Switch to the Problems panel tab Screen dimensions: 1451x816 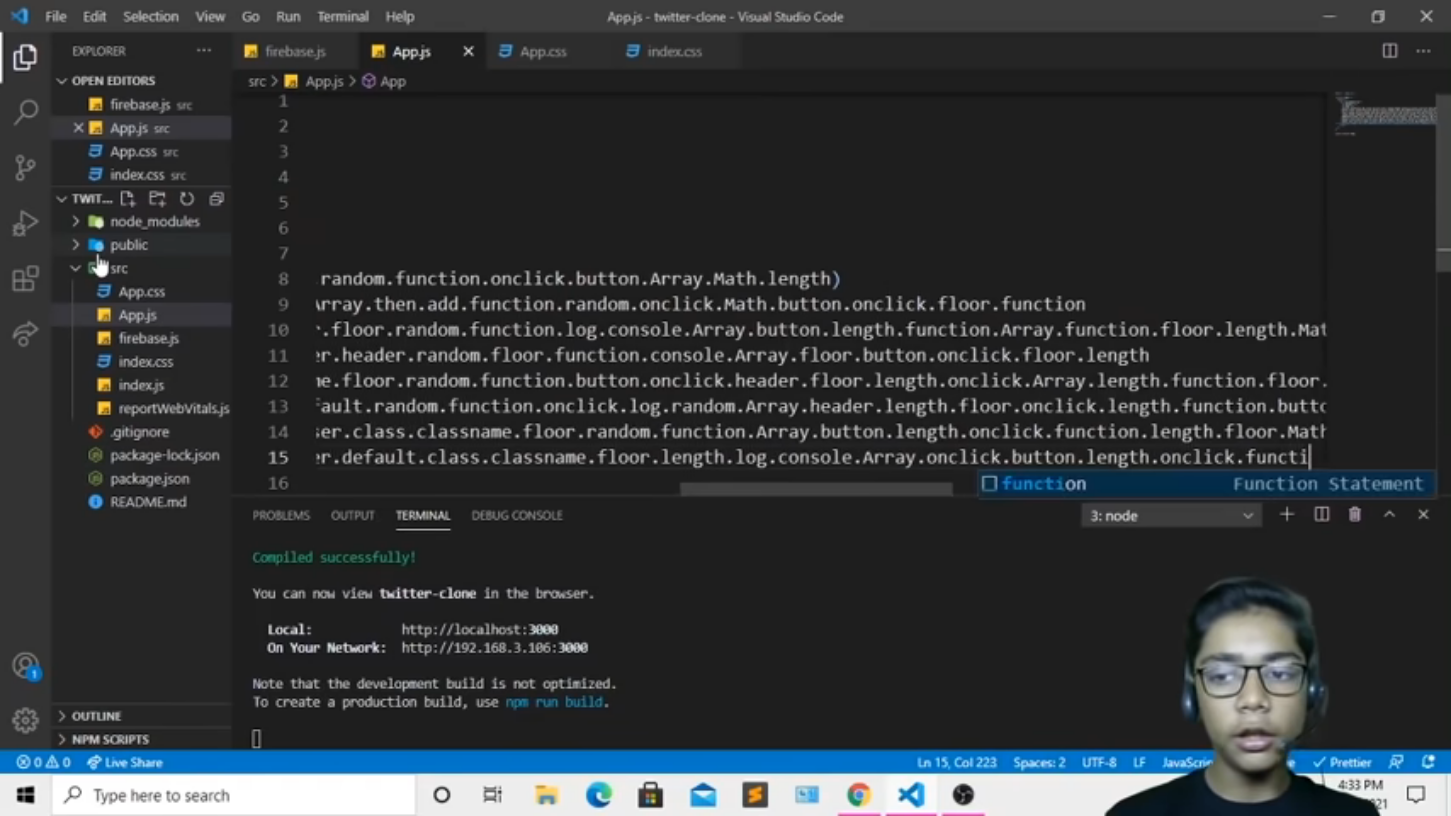pyautogui.click(x=281, y=515)
